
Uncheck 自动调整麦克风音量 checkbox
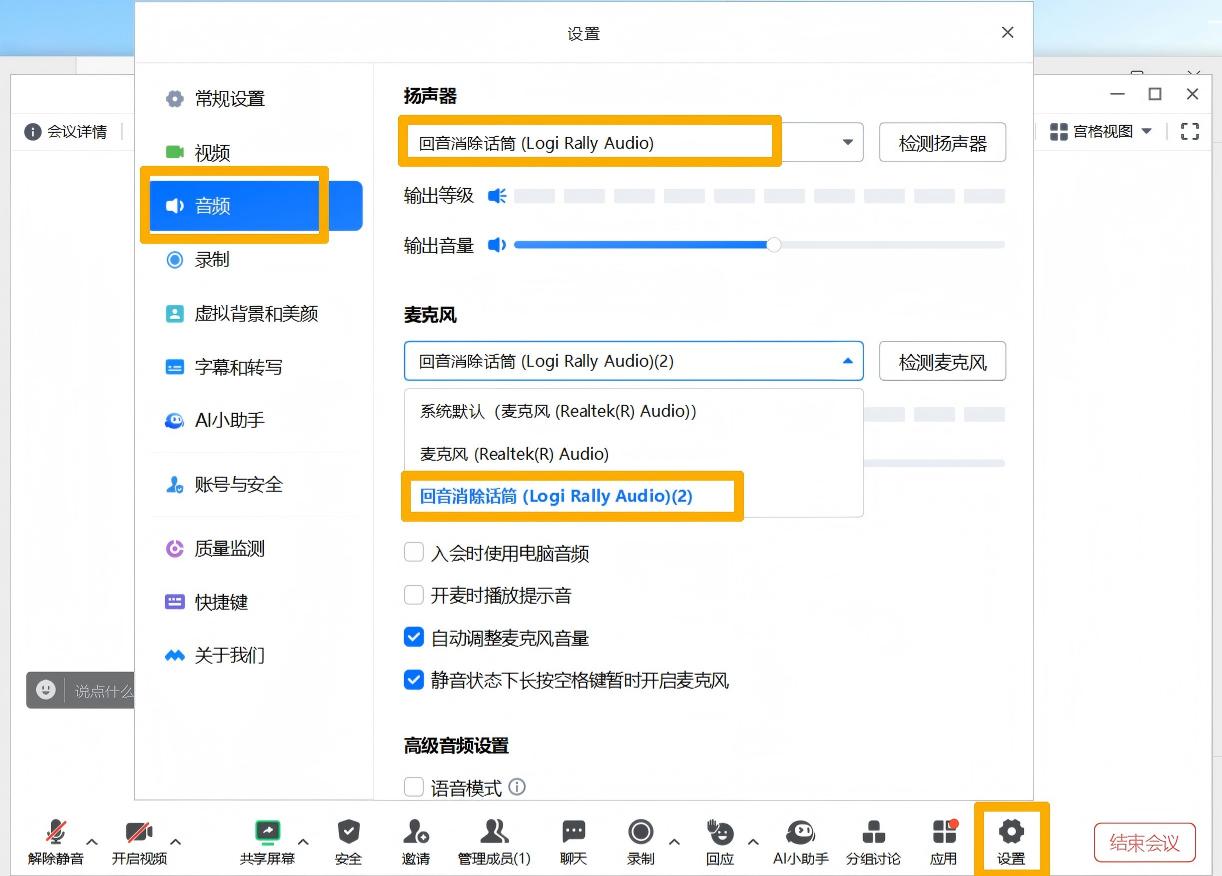point(414,638)
